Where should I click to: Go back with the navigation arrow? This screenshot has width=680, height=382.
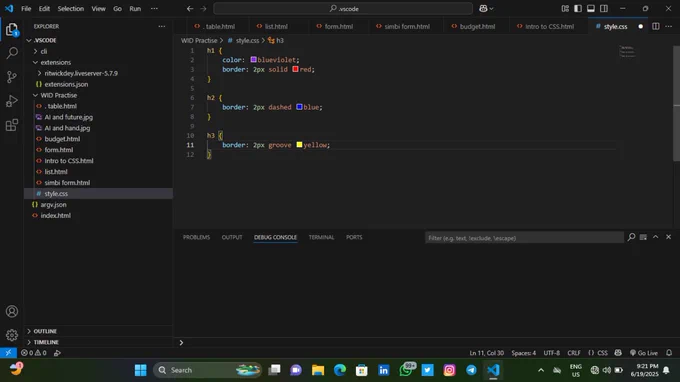190,9
